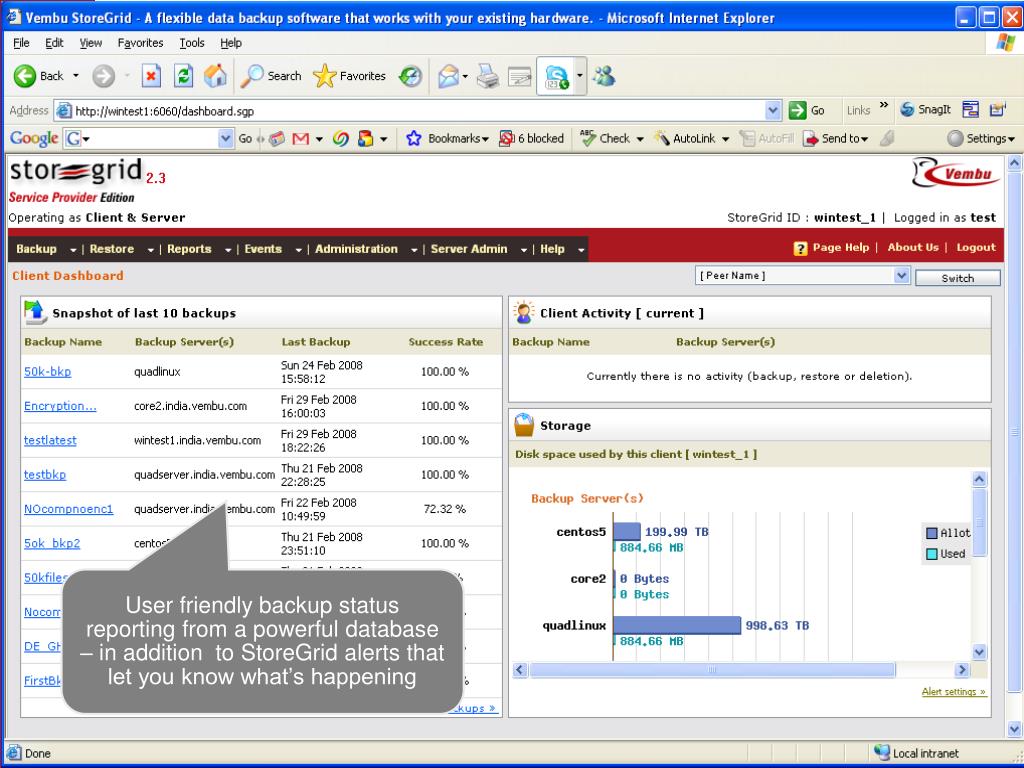Open the Address bar dropdown arrow
The height and width of the screenshot is (768, 1024).
coord(773,110)
